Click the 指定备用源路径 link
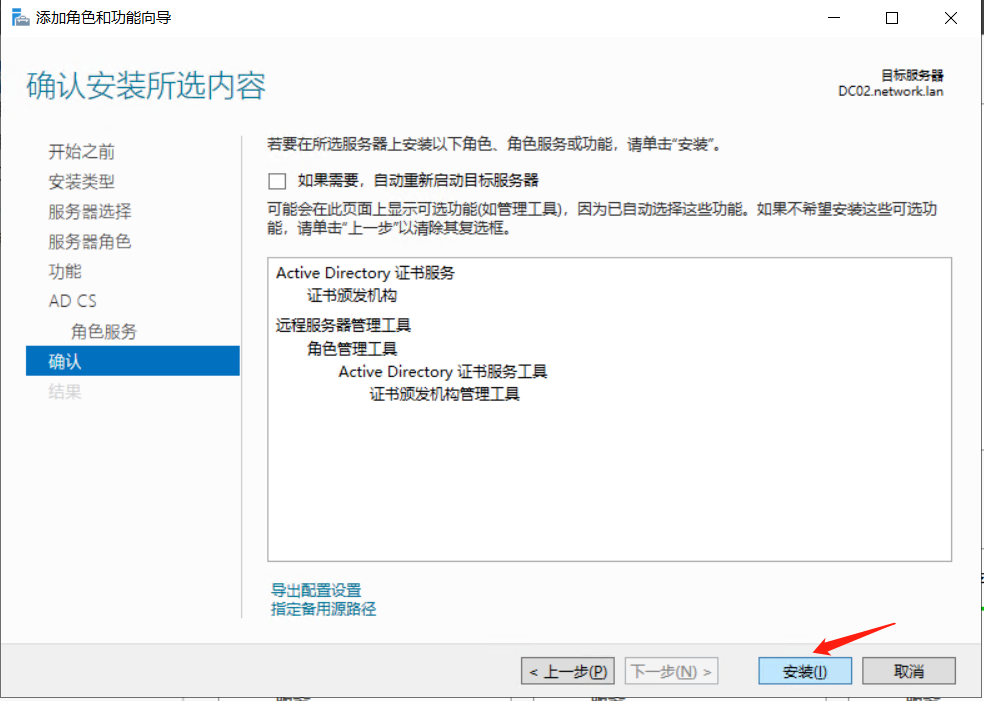Image resolution: width=984 pixels, height=701 pixels. pyautogui.click(x=324, y=609)
